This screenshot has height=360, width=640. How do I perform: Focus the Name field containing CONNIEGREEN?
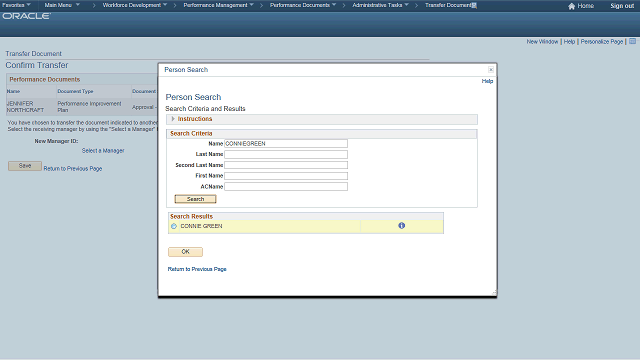(x=286, y=144)
